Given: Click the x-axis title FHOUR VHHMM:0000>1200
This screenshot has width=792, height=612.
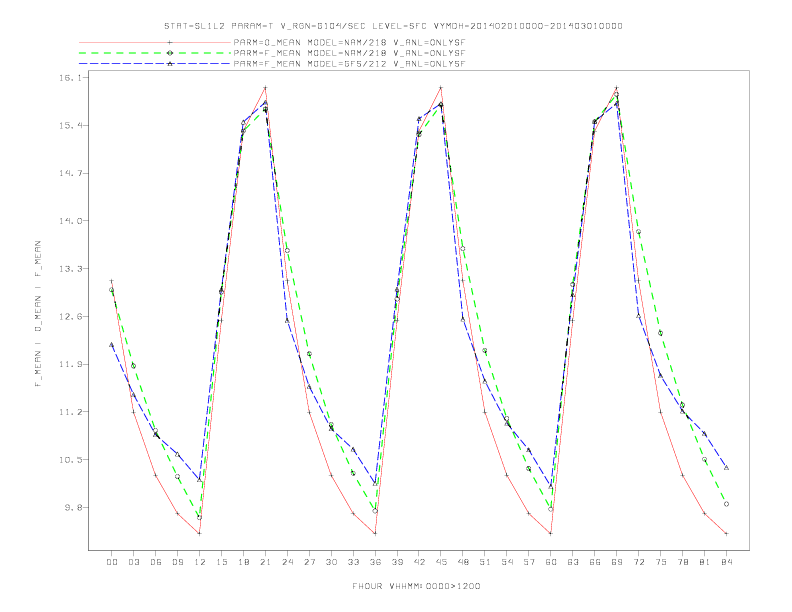Looking at the screenshot, I should pos(416,586).
